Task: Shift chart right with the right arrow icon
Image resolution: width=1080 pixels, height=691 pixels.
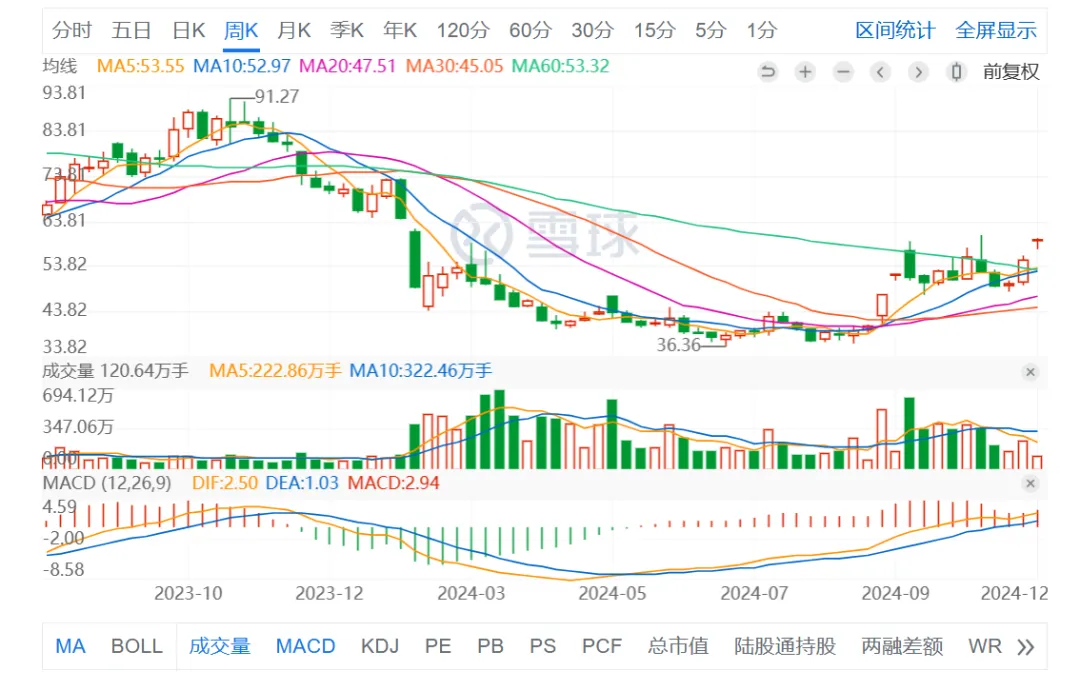Action: pos(918,72)
